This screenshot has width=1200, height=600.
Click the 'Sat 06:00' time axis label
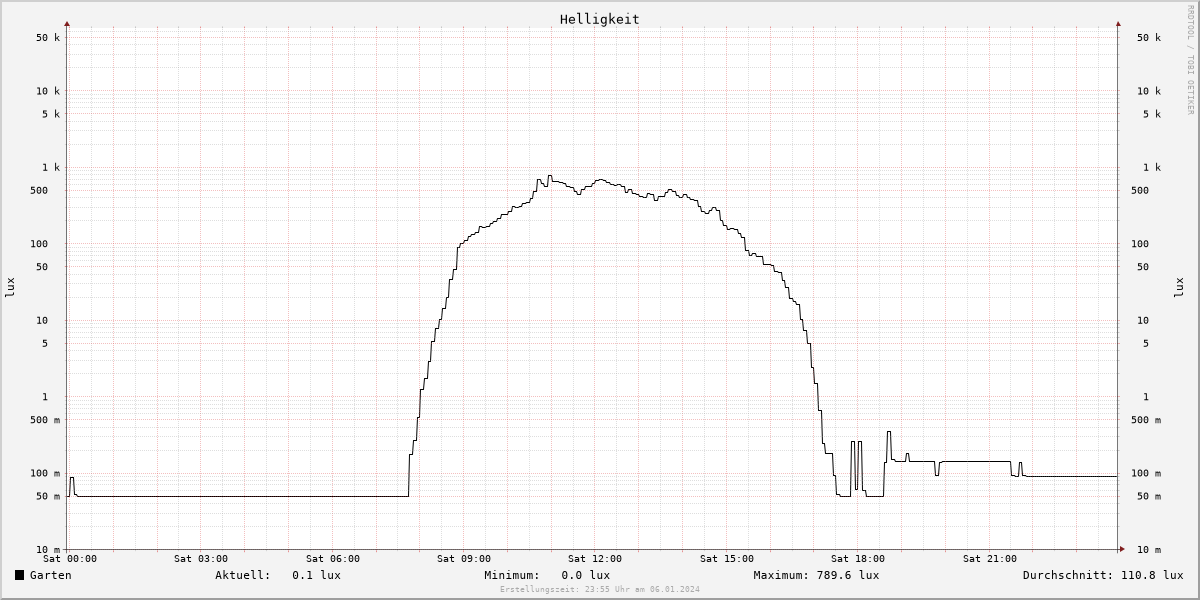coord(333,559)
